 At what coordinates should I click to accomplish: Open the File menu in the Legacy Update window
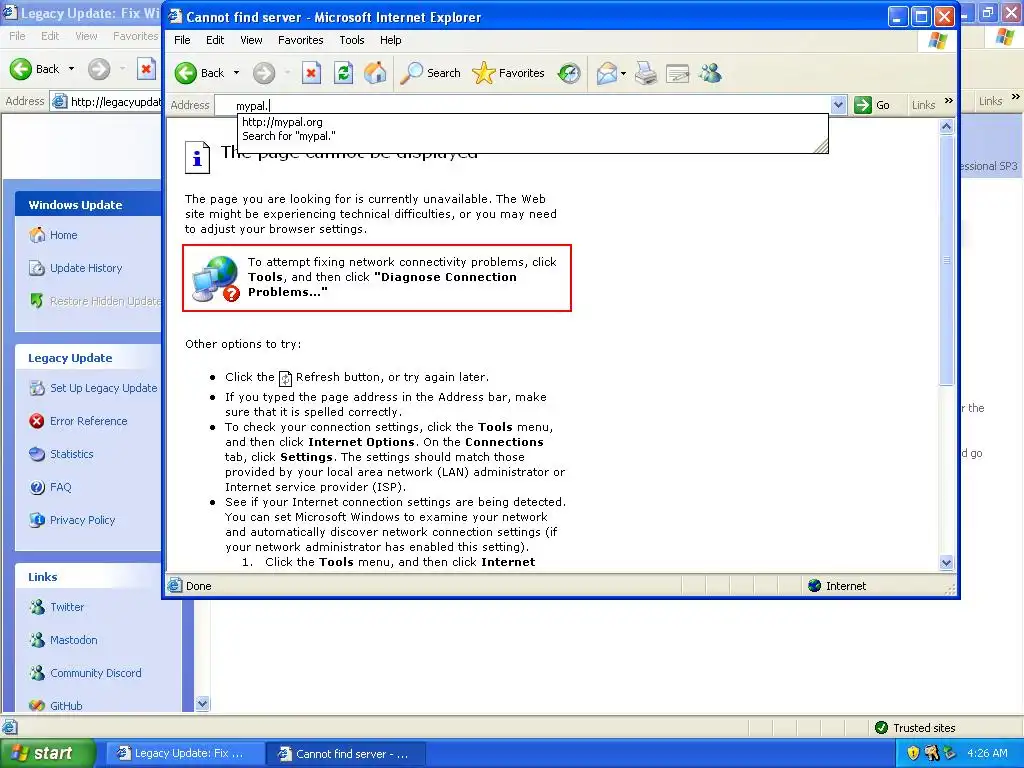[17, 36]
